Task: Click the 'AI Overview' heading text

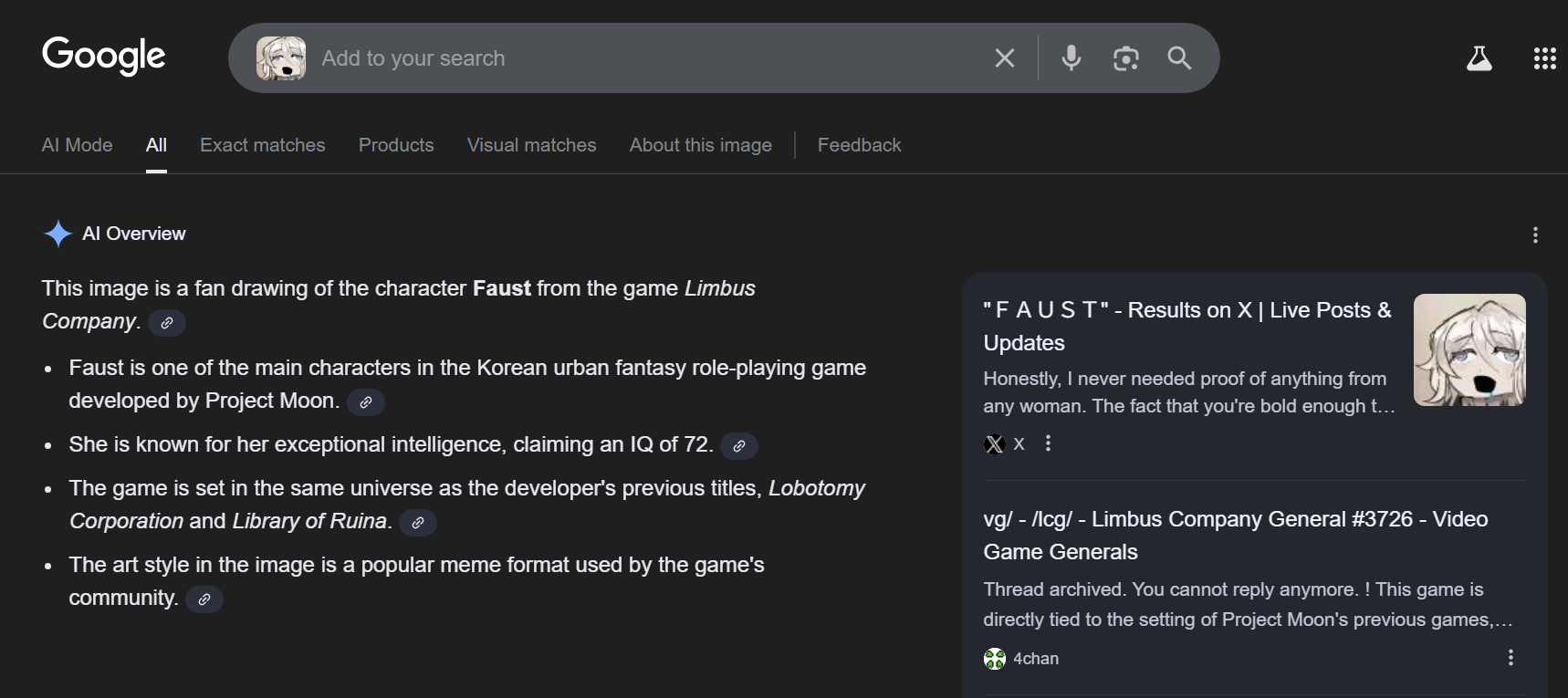Action: 134,234
